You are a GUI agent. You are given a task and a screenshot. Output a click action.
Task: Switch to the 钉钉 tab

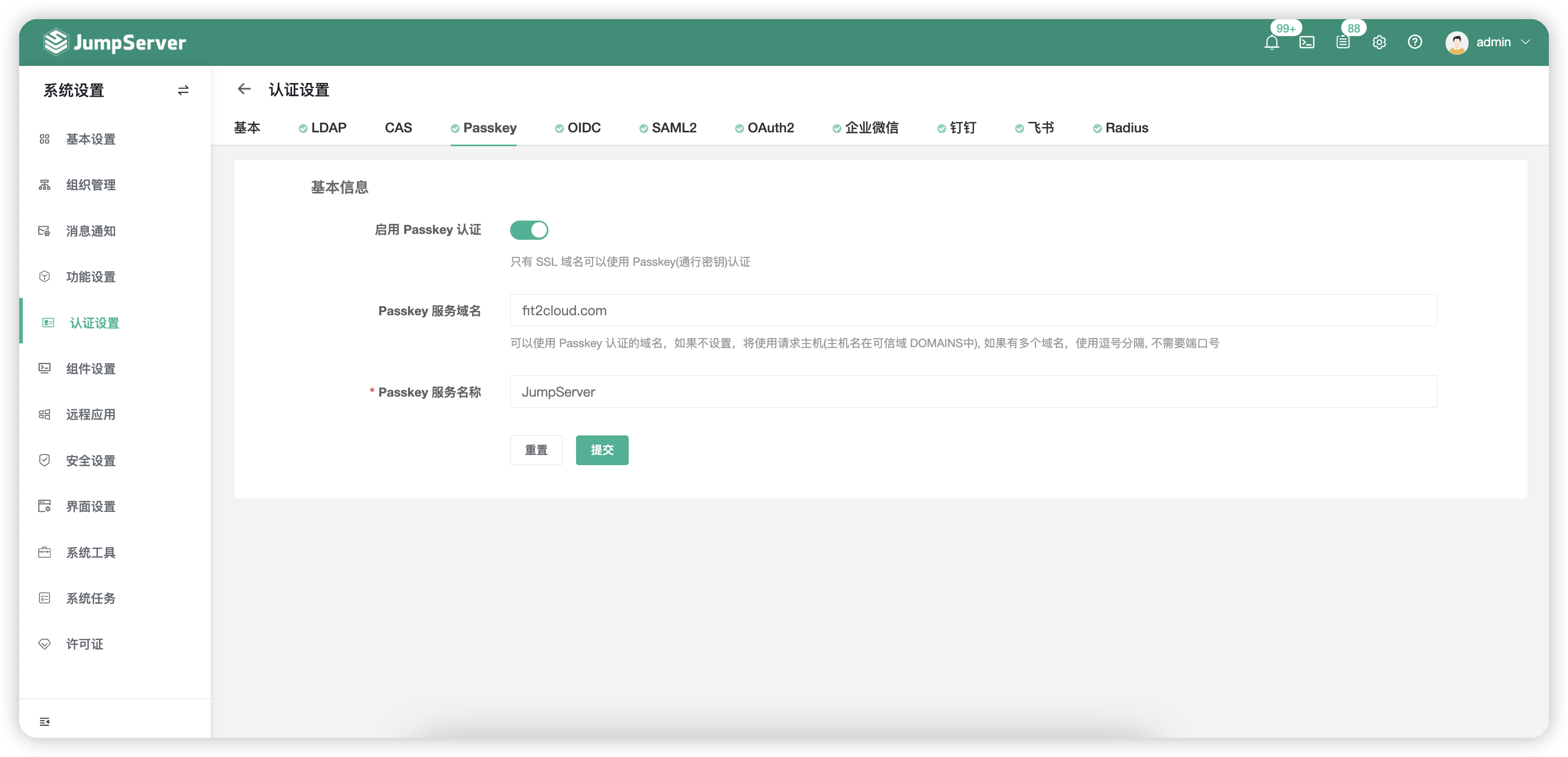[x=956, y=128]
